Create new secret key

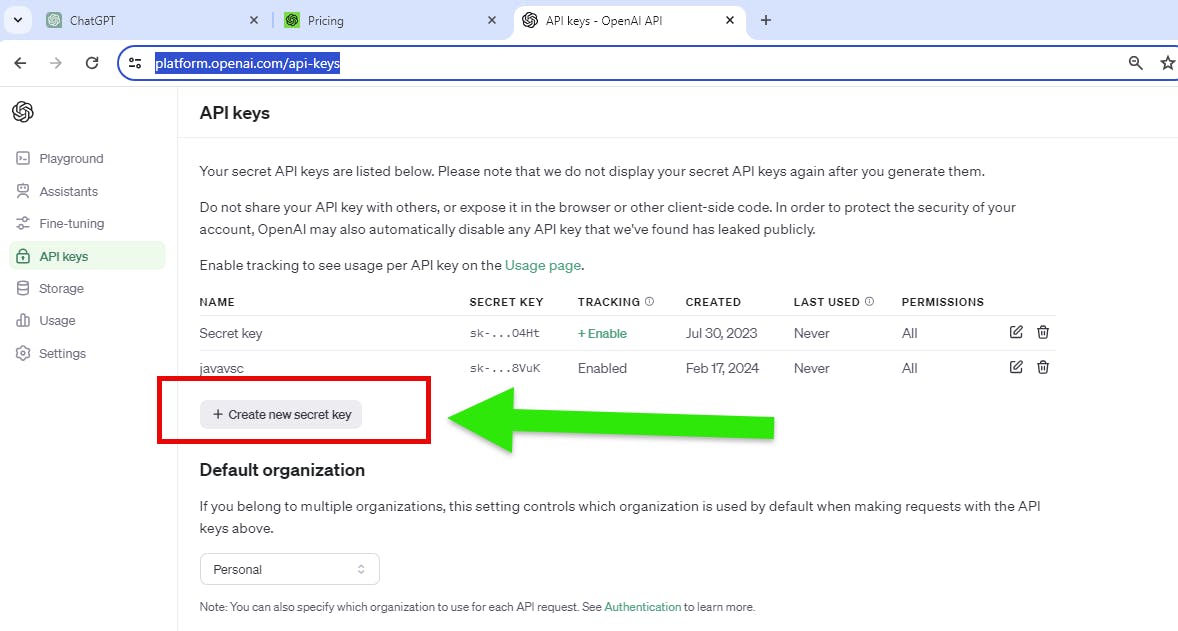point(281,415)
